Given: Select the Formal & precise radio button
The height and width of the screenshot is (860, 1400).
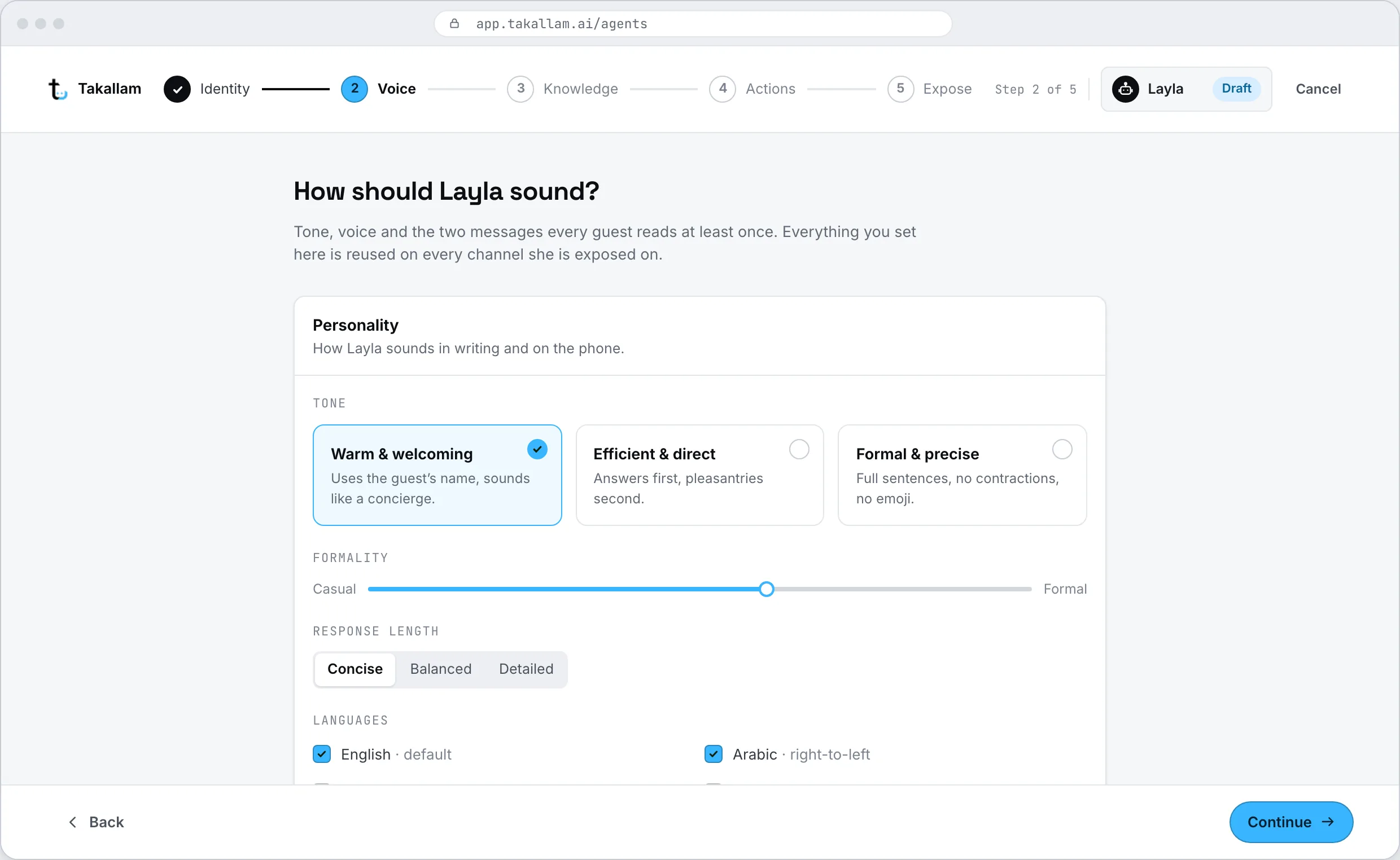Looking at the screenshot, I should coord(1061,449).
